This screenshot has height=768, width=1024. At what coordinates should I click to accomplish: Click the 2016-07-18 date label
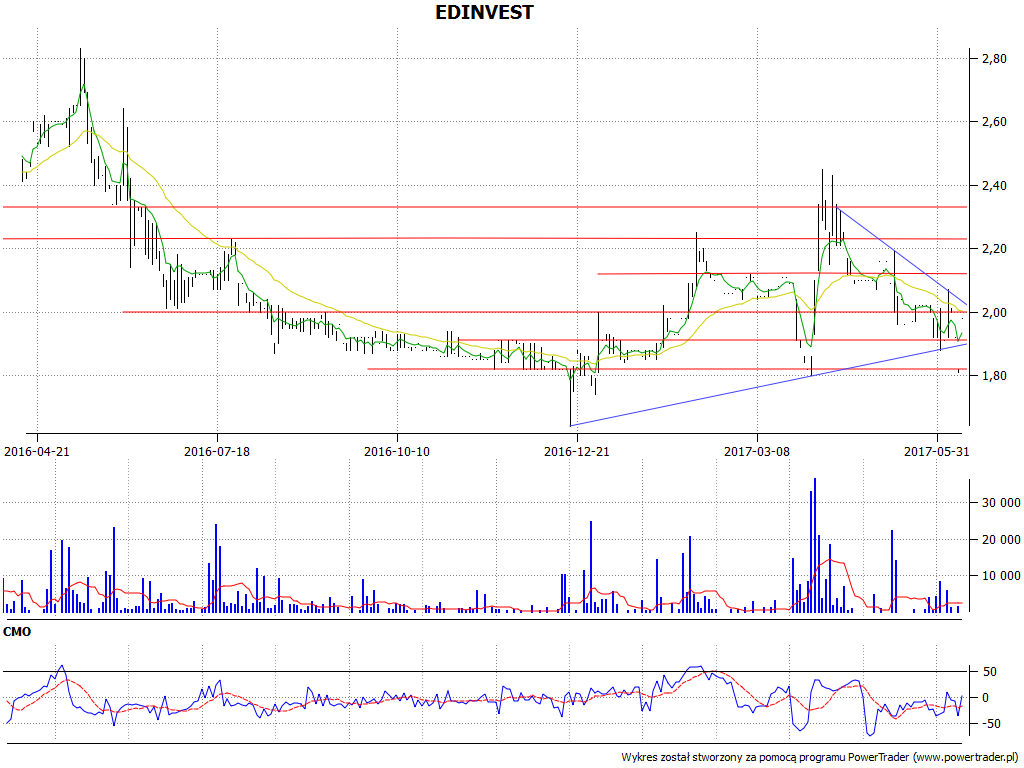(x=217, y=451)
